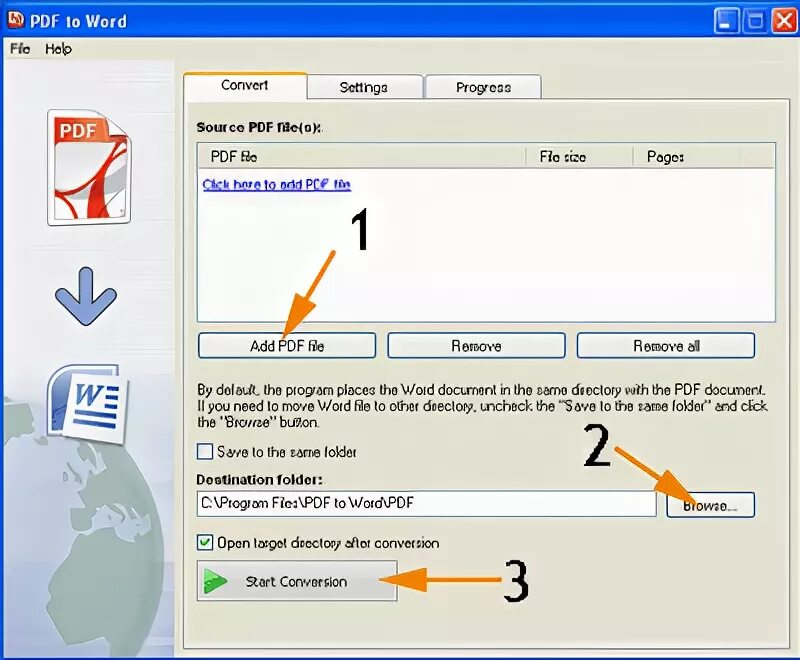Click the Word document icon in the sidebar
The width and height of the screenshot is (800, 660).
[88, 403]
